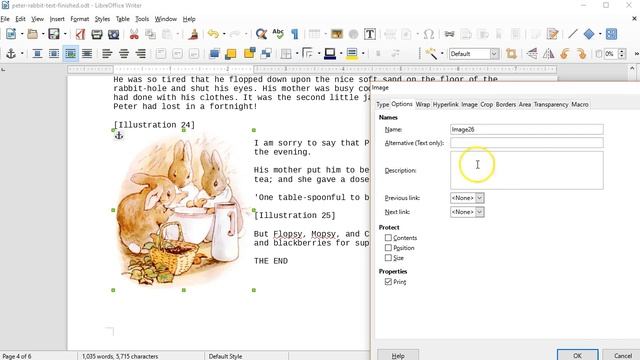Open Find & Replace

261,34
